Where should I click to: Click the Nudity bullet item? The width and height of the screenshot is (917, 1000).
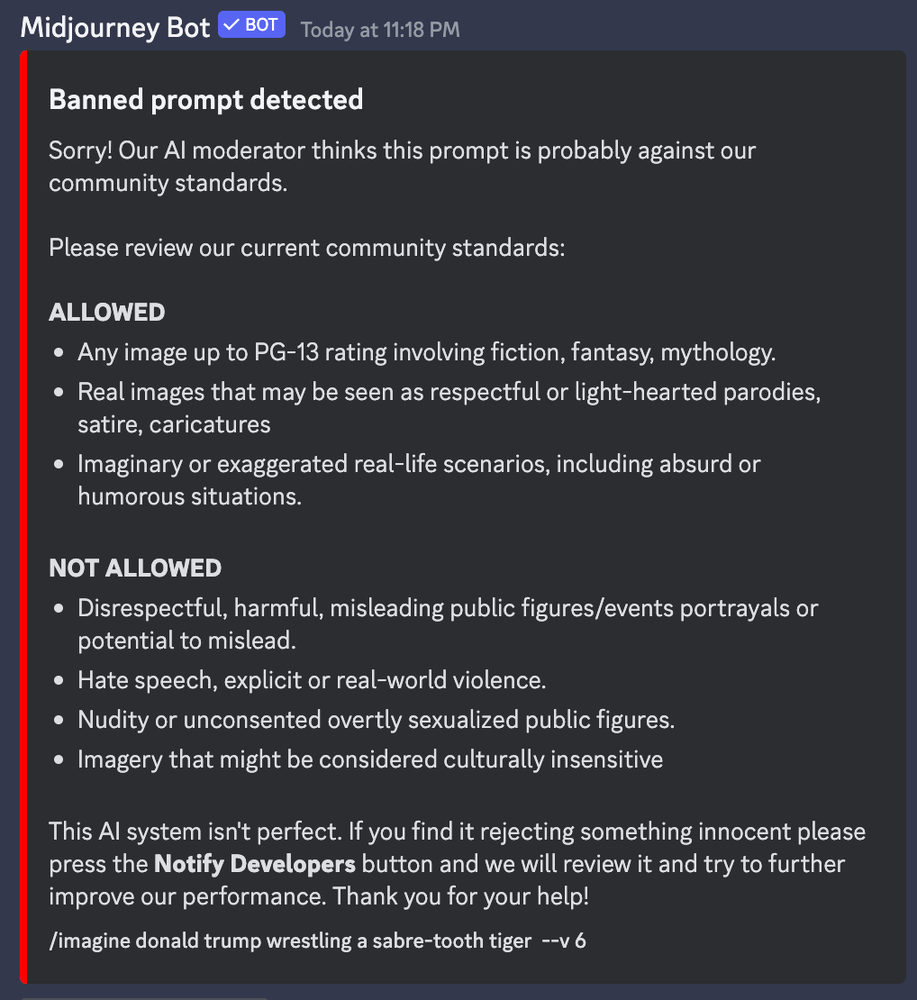(x=376, y=720)
